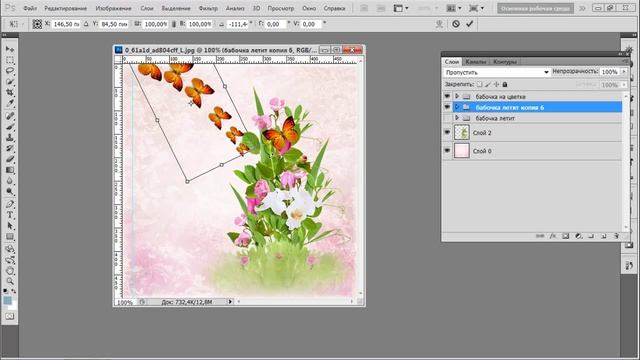The width and height of the screenshot is (640, 360).
Task: Select the Horizontal Type tool
Action: coord(10,215)
